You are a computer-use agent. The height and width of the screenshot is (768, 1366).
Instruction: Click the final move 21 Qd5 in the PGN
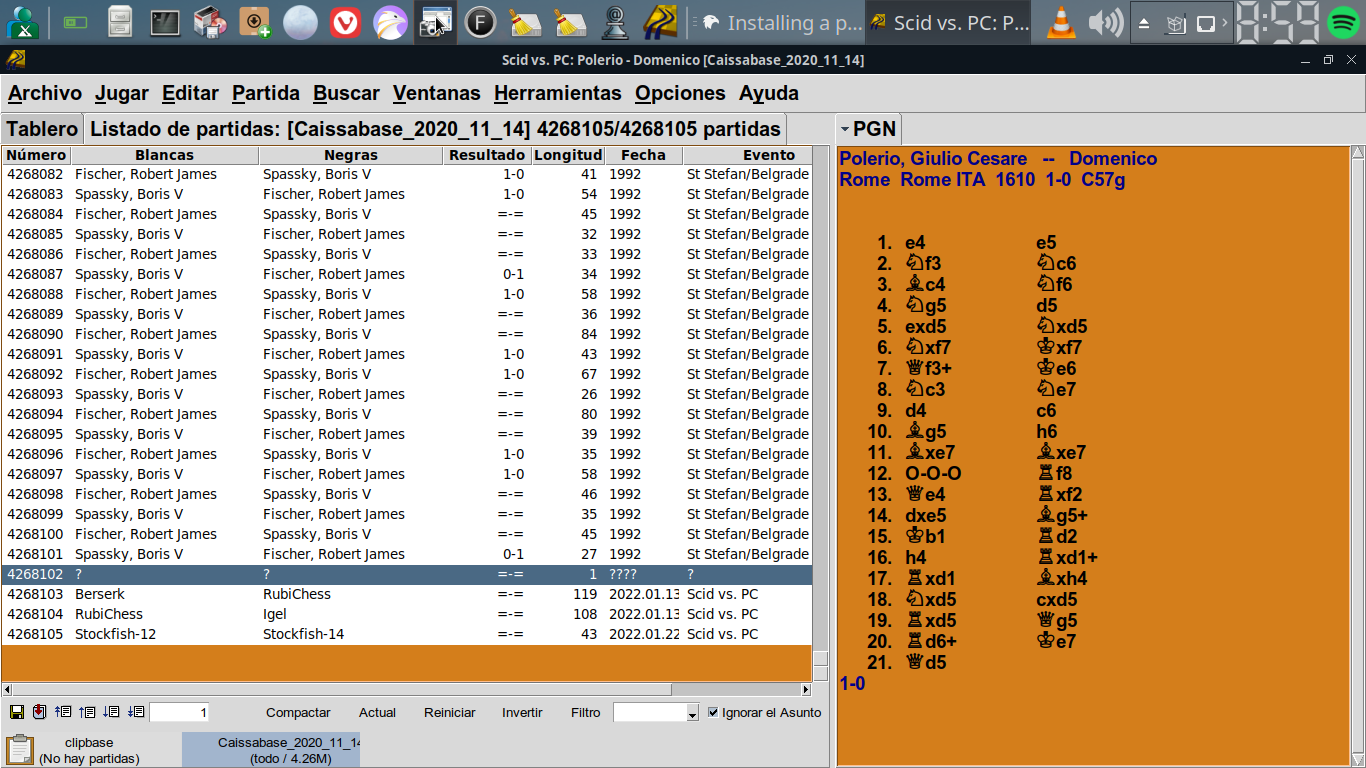point(925,662)
